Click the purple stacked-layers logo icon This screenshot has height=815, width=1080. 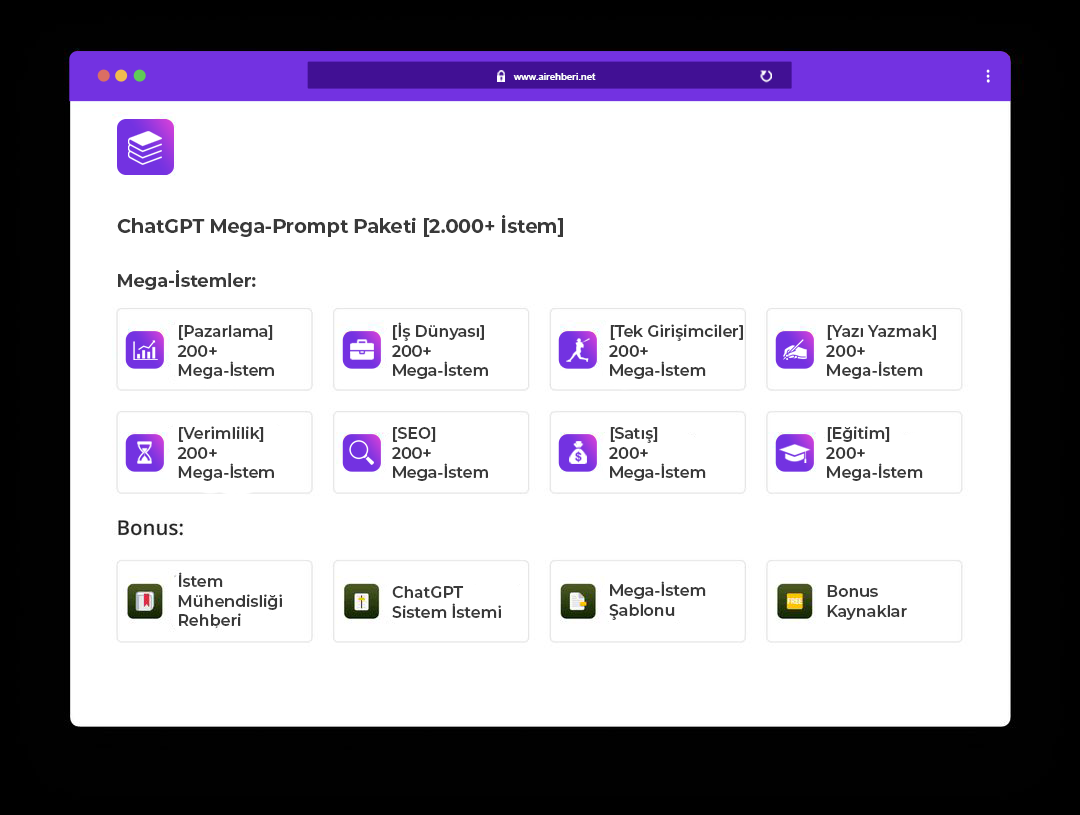[145, 147]
